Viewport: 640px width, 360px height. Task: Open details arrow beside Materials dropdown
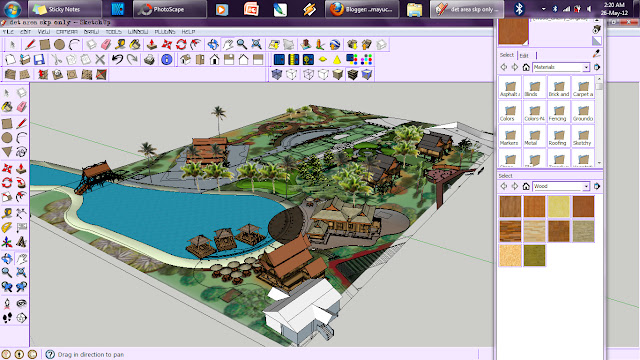[x=597, y=67]
